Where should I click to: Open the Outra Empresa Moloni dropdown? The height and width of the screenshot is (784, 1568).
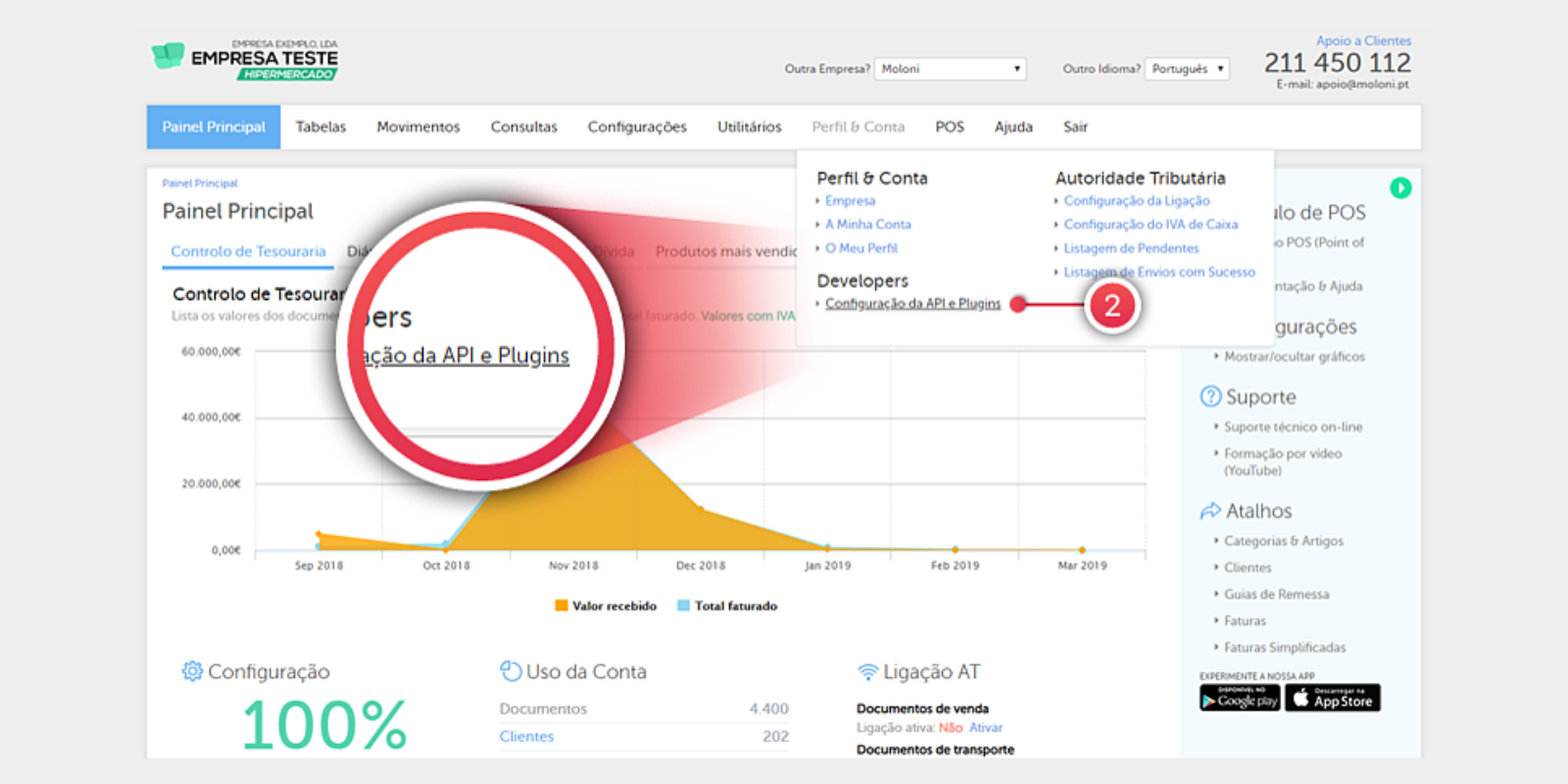point(951,69)
